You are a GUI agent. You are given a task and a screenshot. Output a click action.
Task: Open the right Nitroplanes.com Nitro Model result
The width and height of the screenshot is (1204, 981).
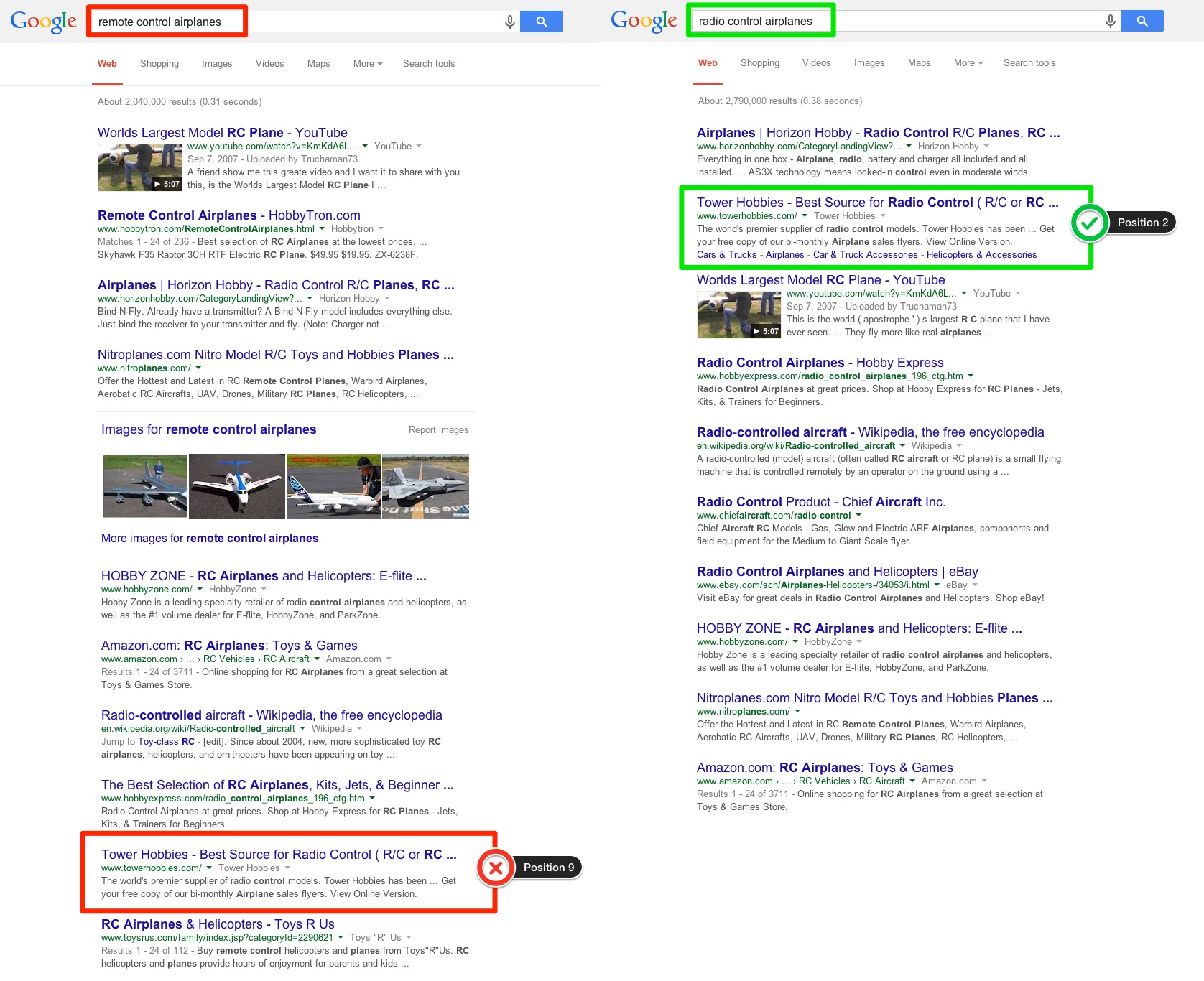tap(874, 698)
